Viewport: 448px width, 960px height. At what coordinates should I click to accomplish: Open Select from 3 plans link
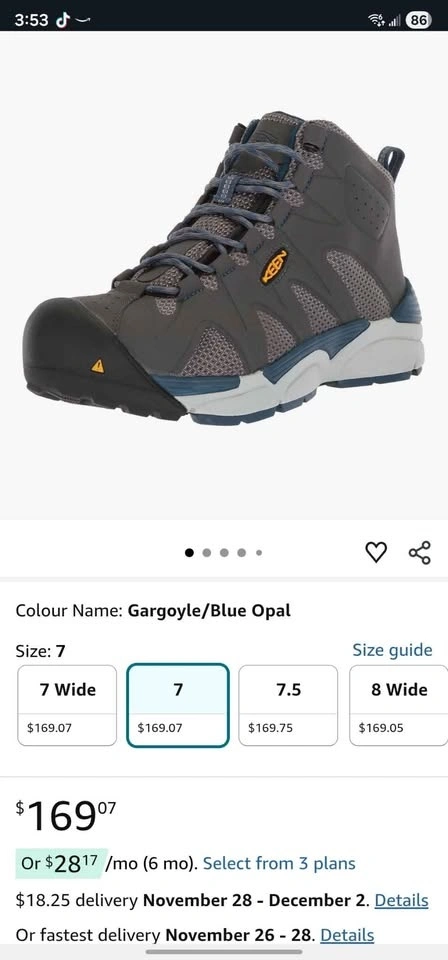pyautogui.click(x=279, y=863)
